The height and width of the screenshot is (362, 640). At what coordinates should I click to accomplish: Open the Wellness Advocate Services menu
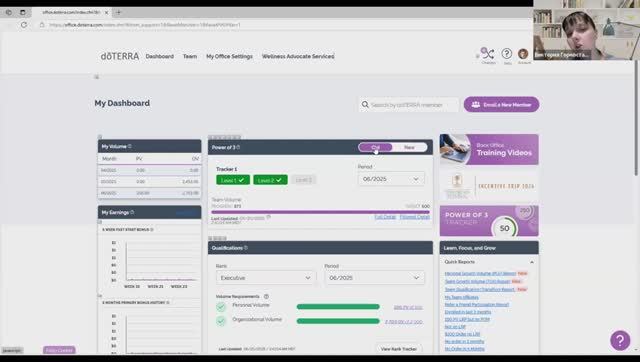click(x=298, y=56)
